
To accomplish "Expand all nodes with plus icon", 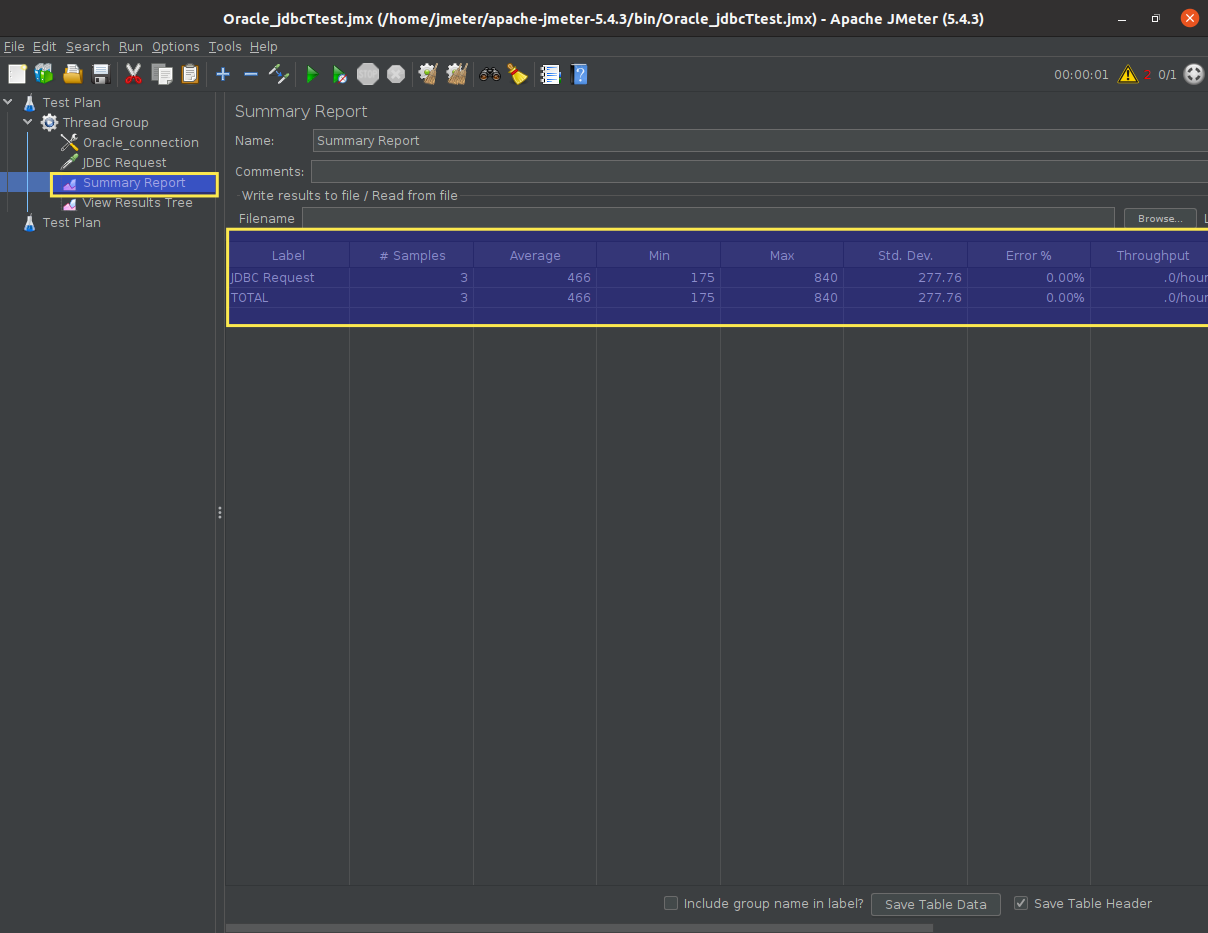I will (223, 74).
